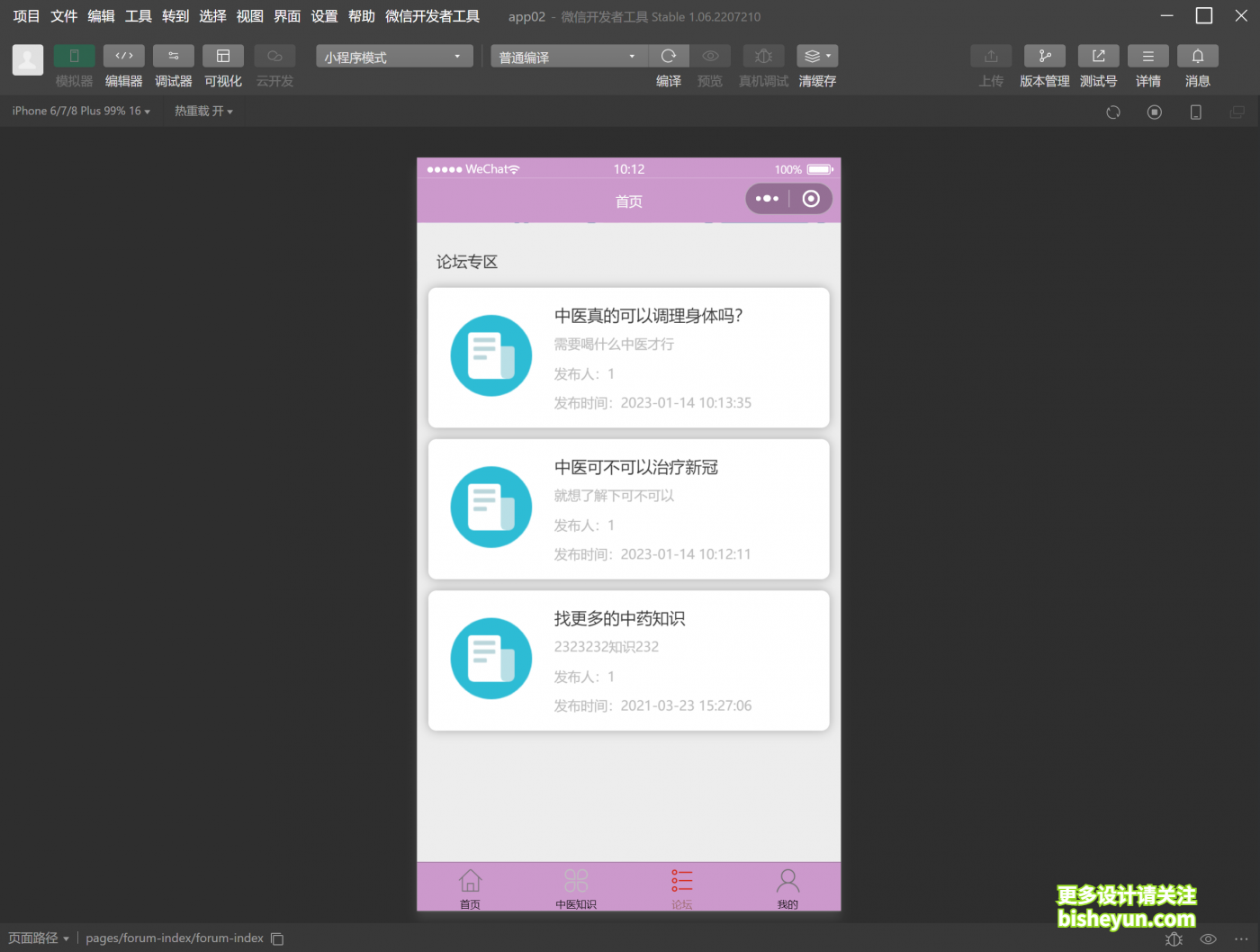Viewport: 1260px width, 952px height.
Task: Open the clear cache layers dropdown
Action: pyautogui.click(x=817, y=56)
